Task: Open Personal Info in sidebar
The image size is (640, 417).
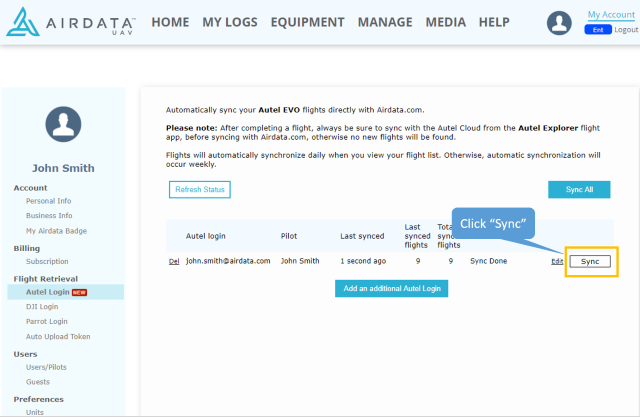Action: coord(49,201)
